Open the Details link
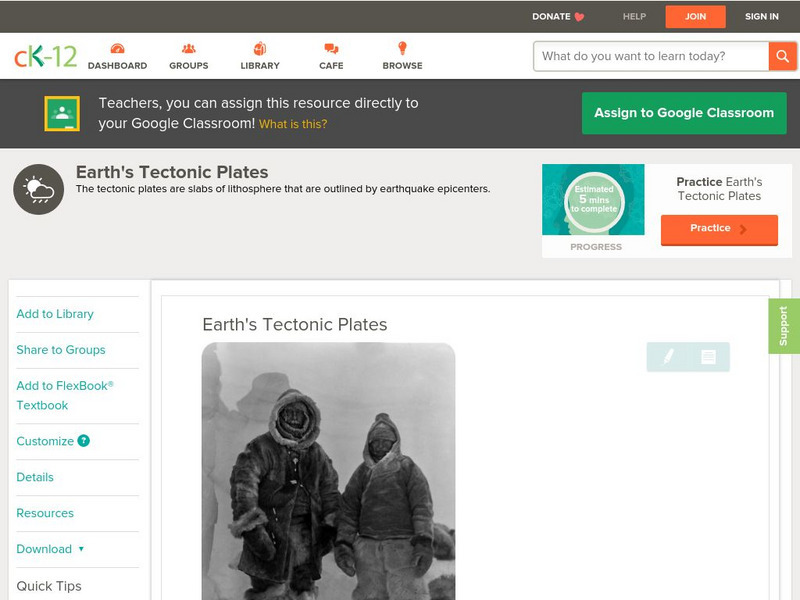Viewport: 800px width, 600px height. point(35,477)
